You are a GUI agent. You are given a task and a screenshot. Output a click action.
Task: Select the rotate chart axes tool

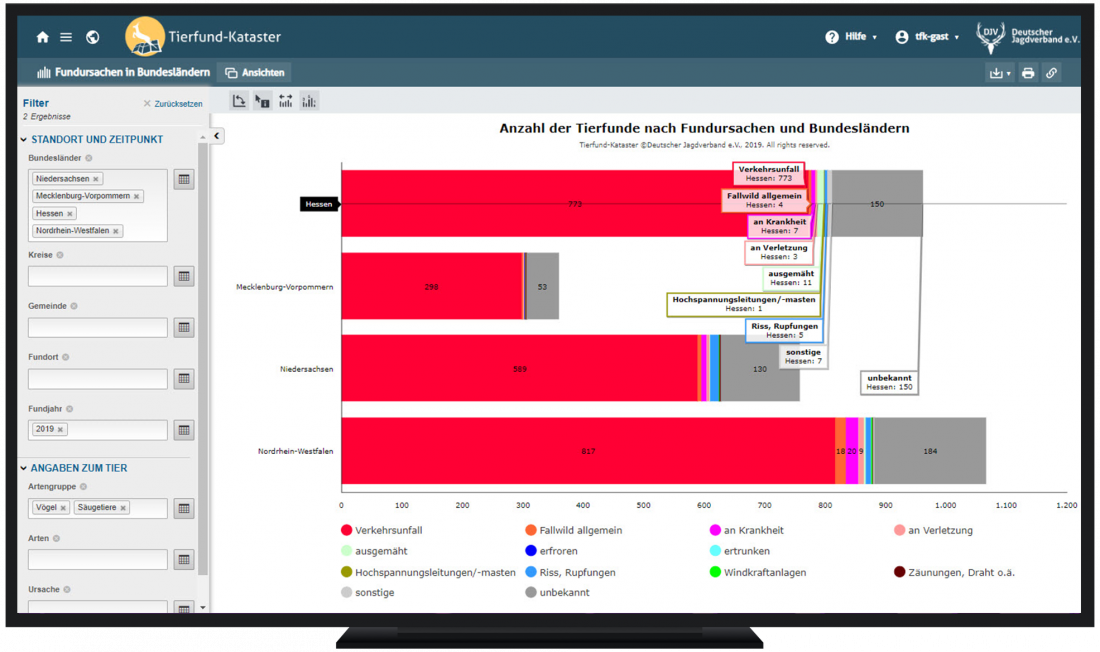[x=238, y=100]
